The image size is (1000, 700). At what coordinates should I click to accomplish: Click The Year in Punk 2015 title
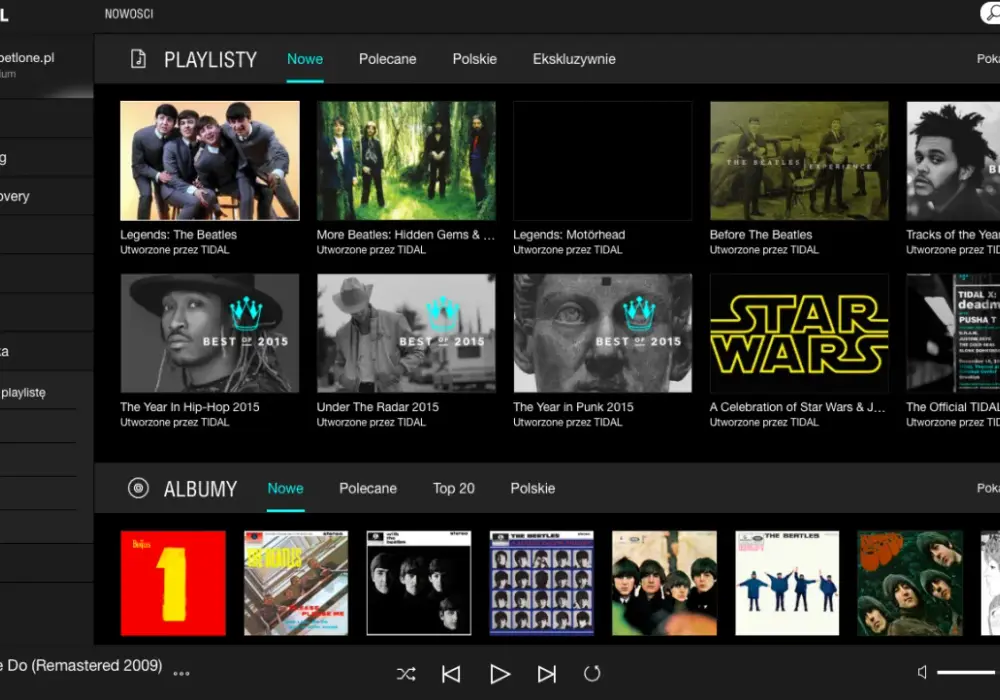(x=573, y=407)
